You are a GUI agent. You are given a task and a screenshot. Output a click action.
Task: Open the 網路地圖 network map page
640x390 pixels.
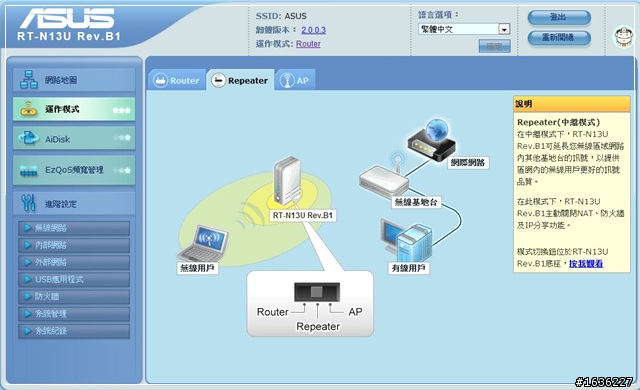coord(74,80)
